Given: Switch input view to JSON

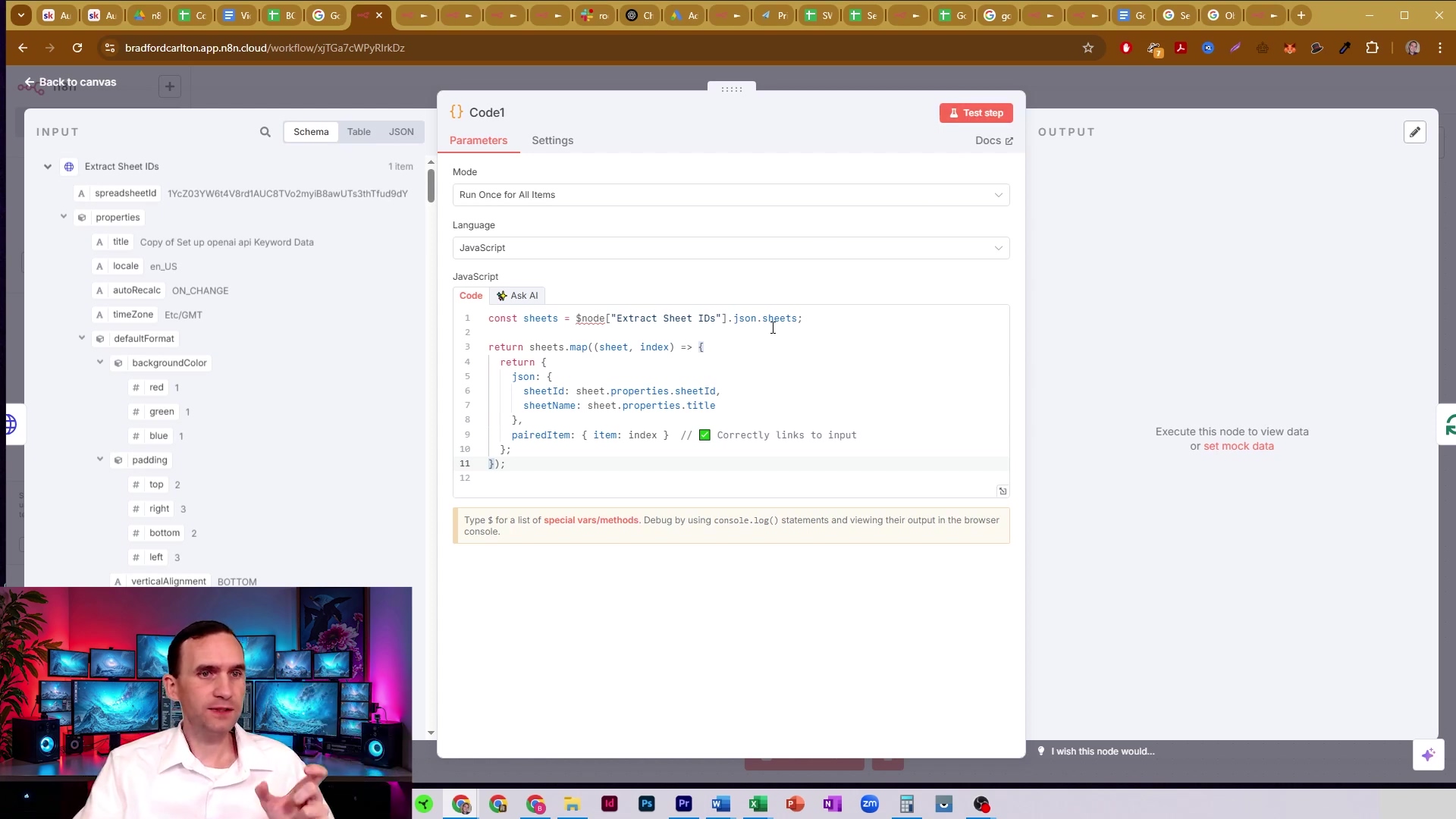Looking at the screenshot, I should [401, 132].
